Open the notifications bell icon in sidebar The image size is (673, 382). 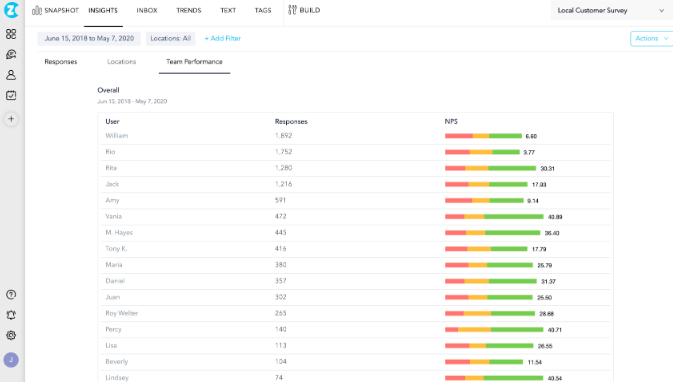click(x=11, y=315)
